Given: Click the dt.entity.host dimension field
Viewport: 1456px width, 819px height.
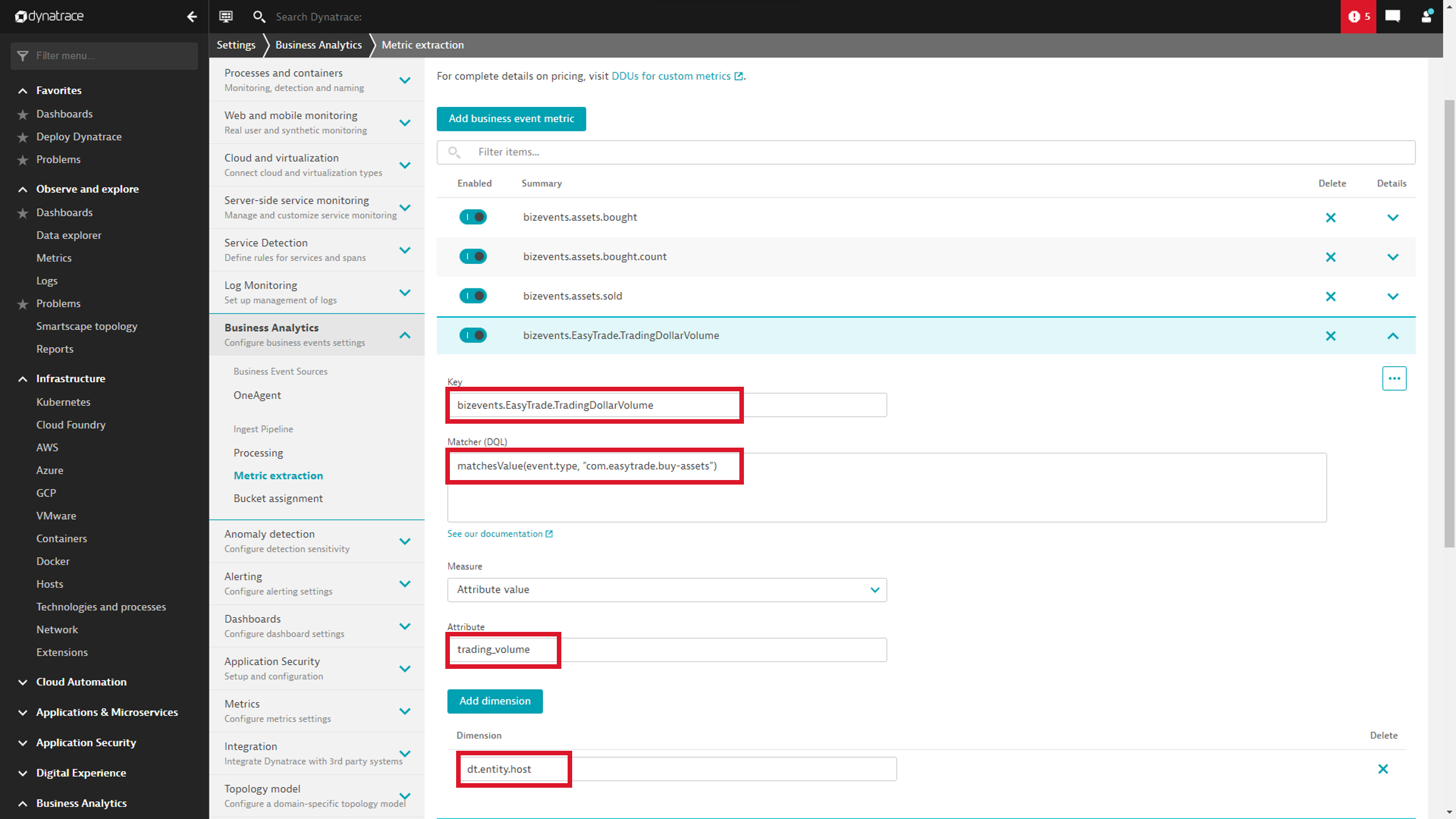Looking at the screenshot, I should pyautogui.click(x=677, y=769).
